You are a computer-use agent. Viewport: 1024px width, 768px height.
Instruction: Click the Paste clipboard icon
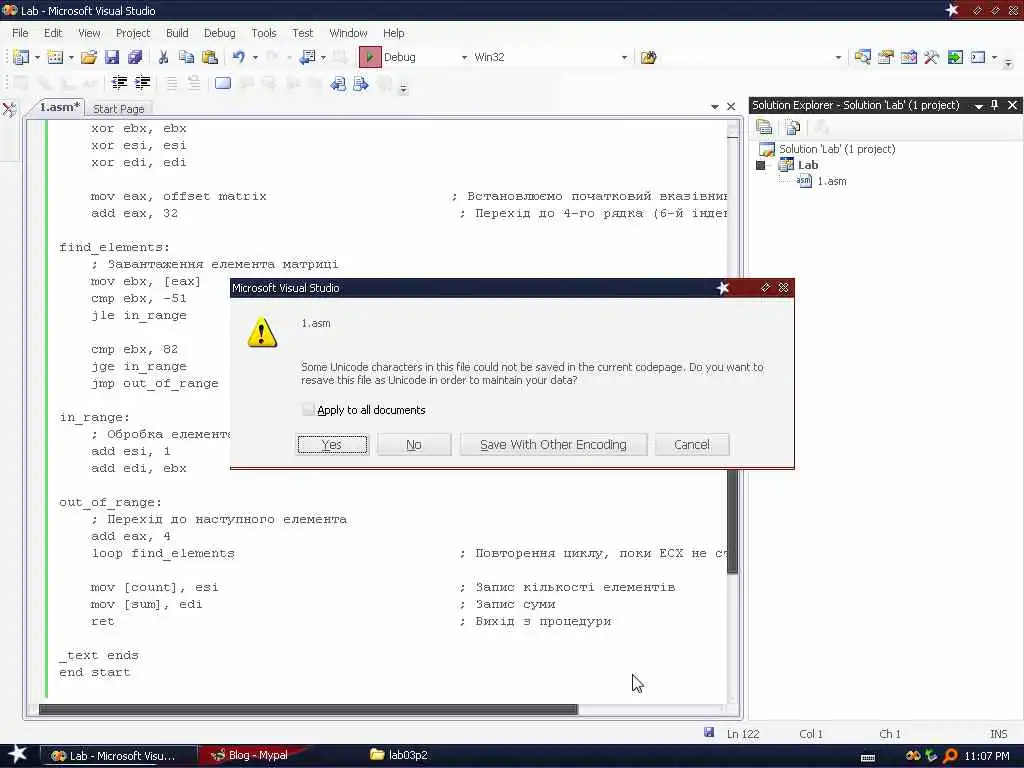(210, 57)
